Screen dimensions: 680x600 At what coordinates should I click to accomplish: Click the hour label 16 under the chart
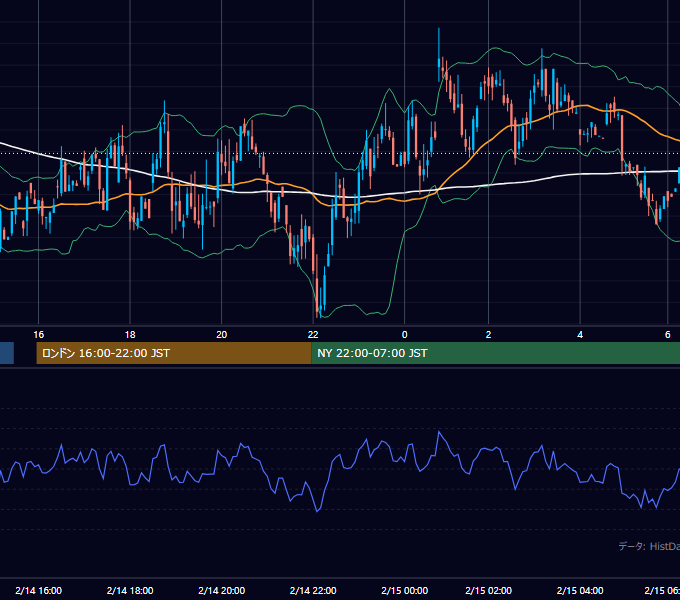point(39,335)
